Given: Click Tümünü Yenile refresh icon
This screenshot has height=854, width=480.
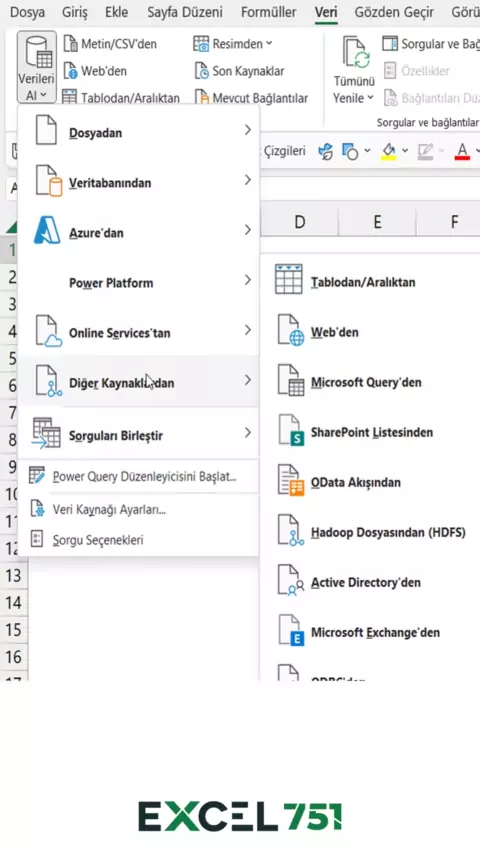Looking at the screenshot, I should (x=356, y=53).
